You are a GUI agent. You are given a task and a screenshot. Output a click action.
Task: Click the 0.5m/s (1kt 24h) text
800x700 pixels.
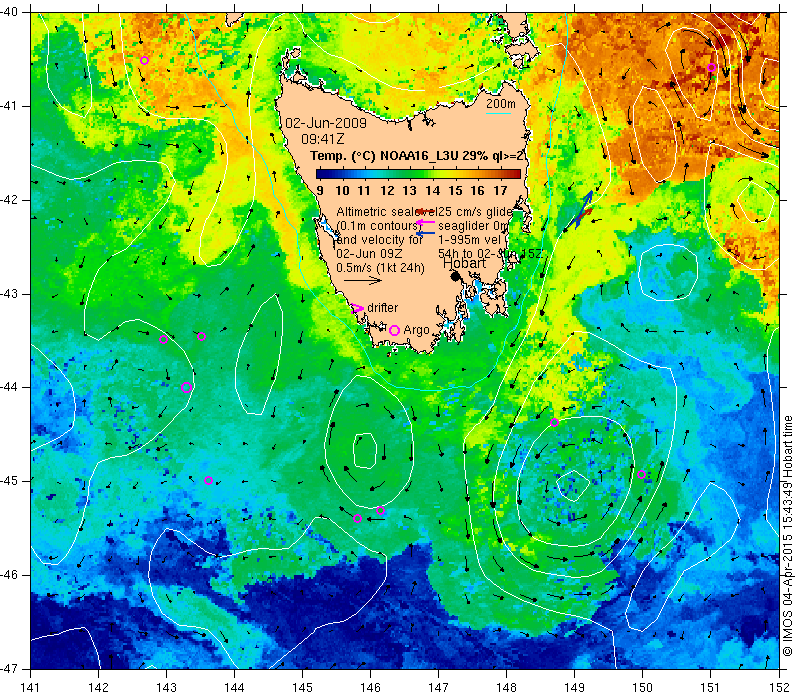pyautogui.click(x=380, y=267)
